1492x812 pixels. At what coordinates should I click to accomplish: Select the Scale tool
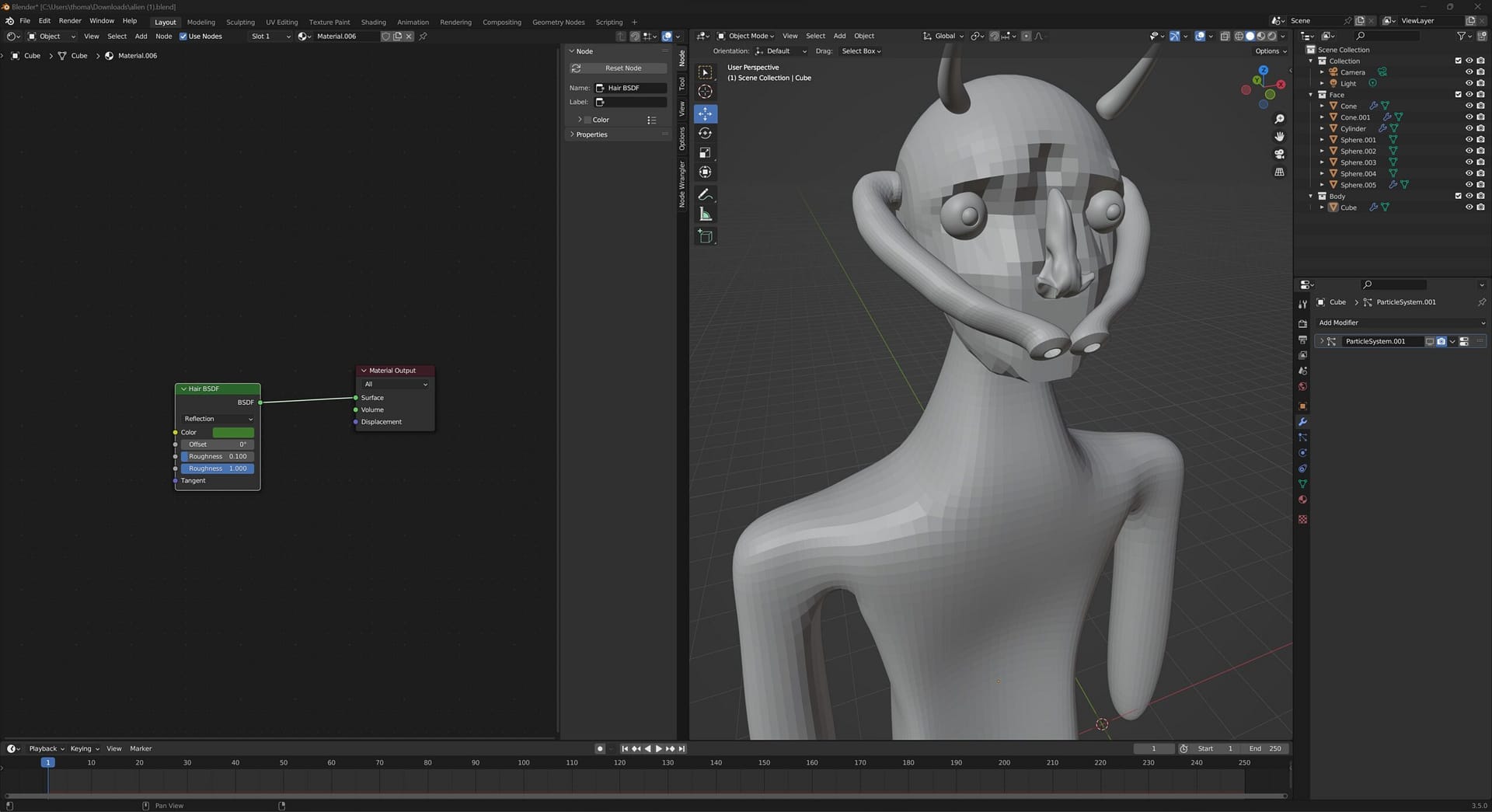pos(705,153)
